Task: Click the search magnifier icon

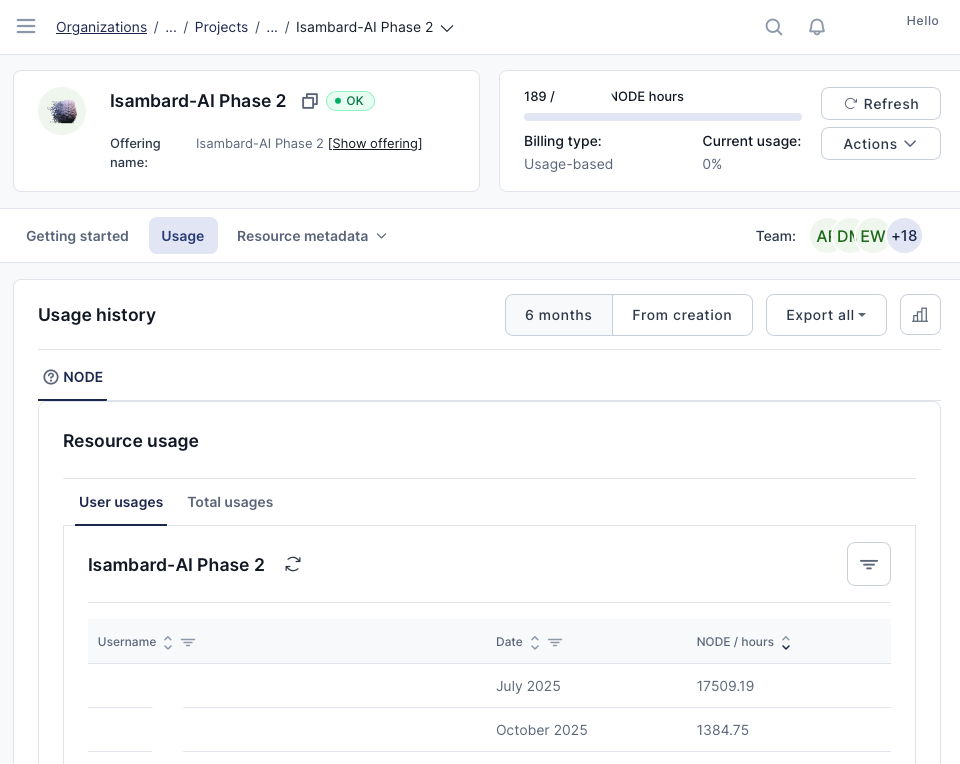Action: 774,27
